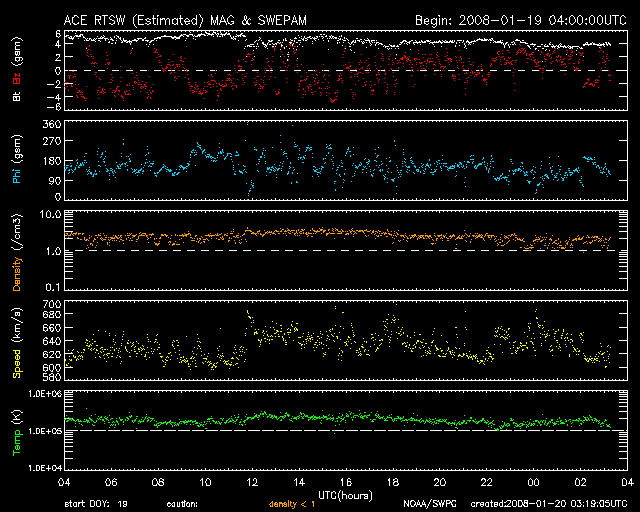Screen dimensions: 640x512
Task: Click the Begin date timestamp in header
Action: [x=518, y=20]
